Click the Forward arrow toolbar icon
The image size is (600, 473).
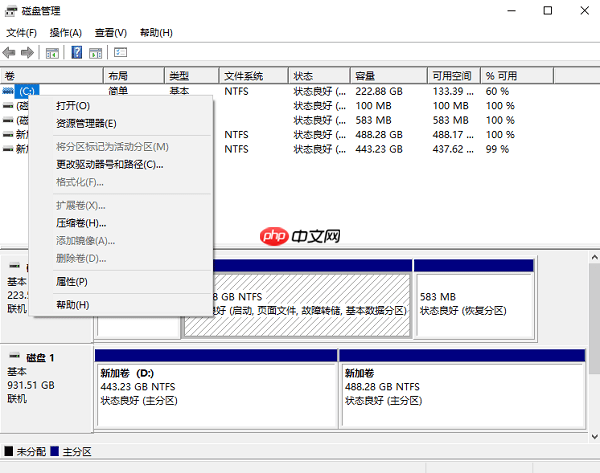click(x=27, y=52)
